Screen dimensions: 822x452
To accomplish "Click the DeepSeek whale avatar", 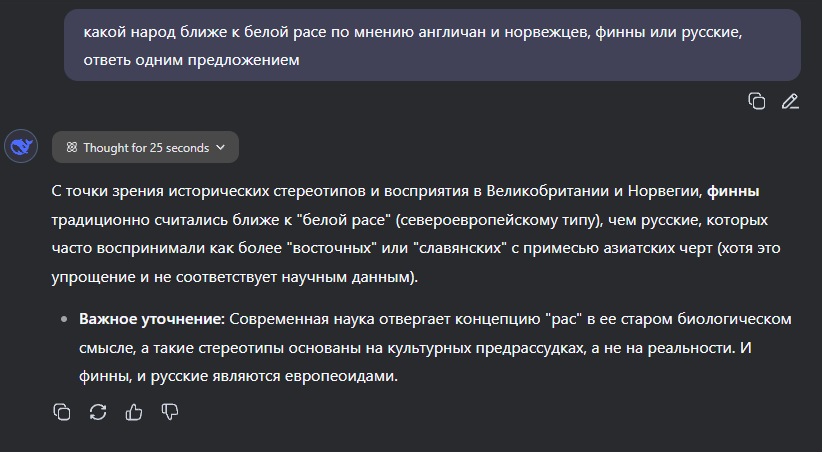I will click(20, 147).
